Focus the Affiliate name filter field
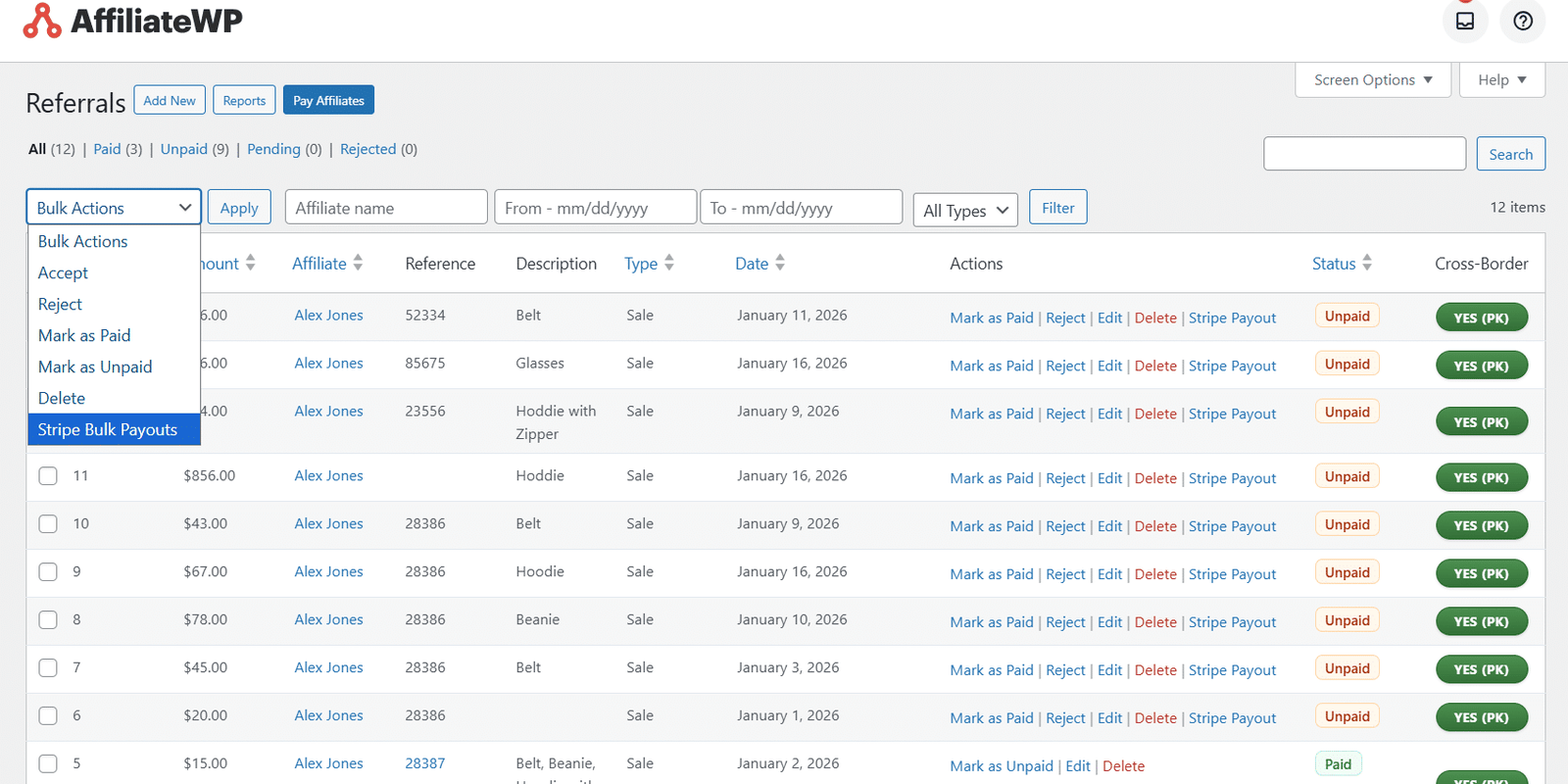1568x784 pixels. 386,207
